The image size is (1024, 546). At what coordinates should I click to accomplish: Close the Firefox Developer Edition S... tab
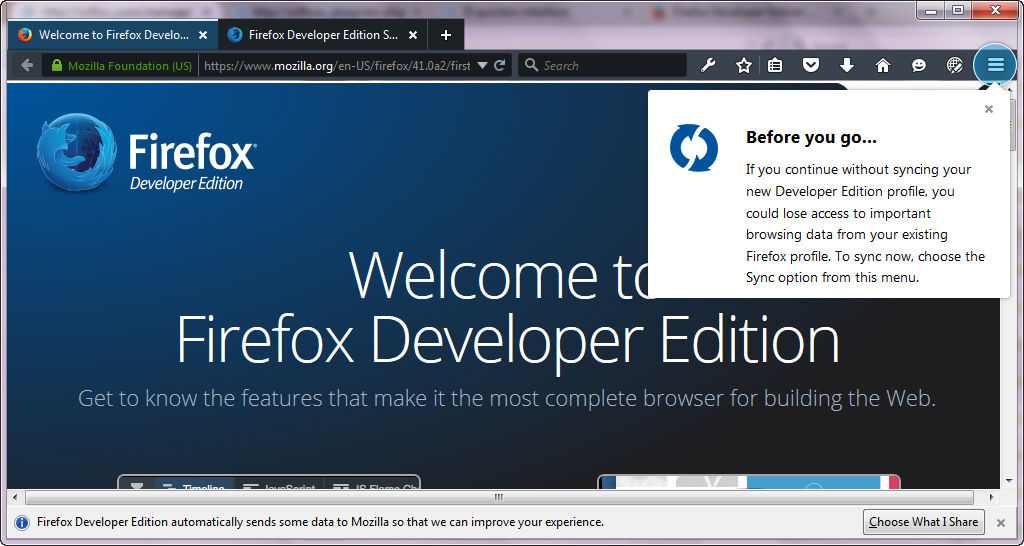[x=413, y=35]
